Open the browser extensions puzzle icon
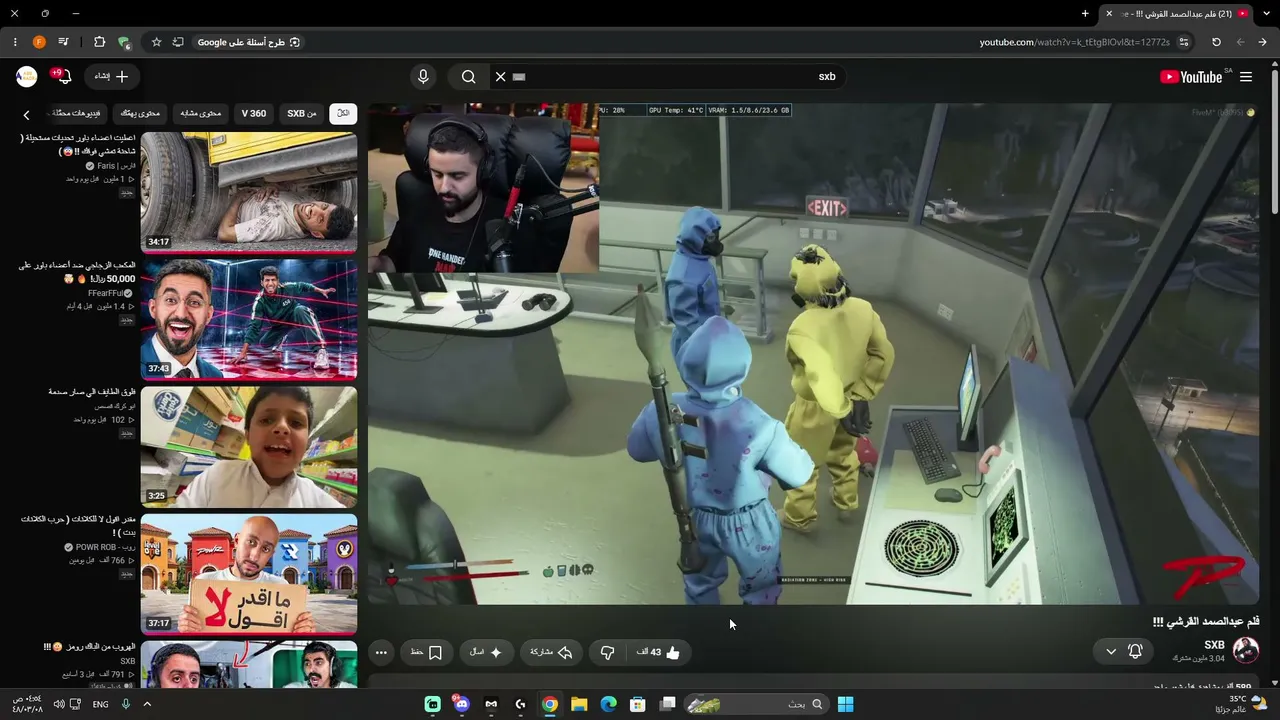 [99, 42]
